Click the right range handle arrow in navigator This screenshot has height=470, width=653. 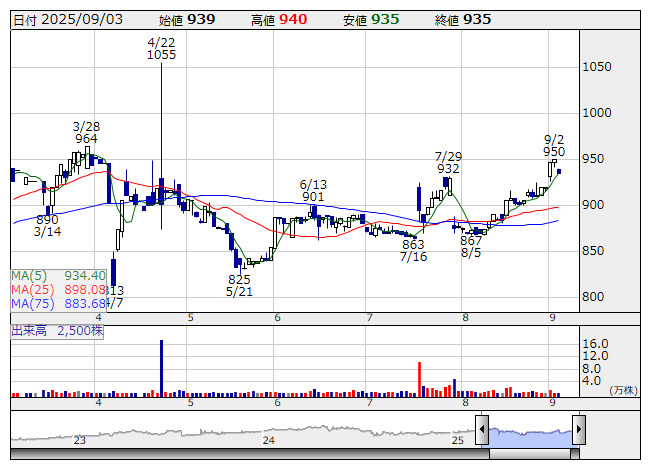tap(578, 431)
